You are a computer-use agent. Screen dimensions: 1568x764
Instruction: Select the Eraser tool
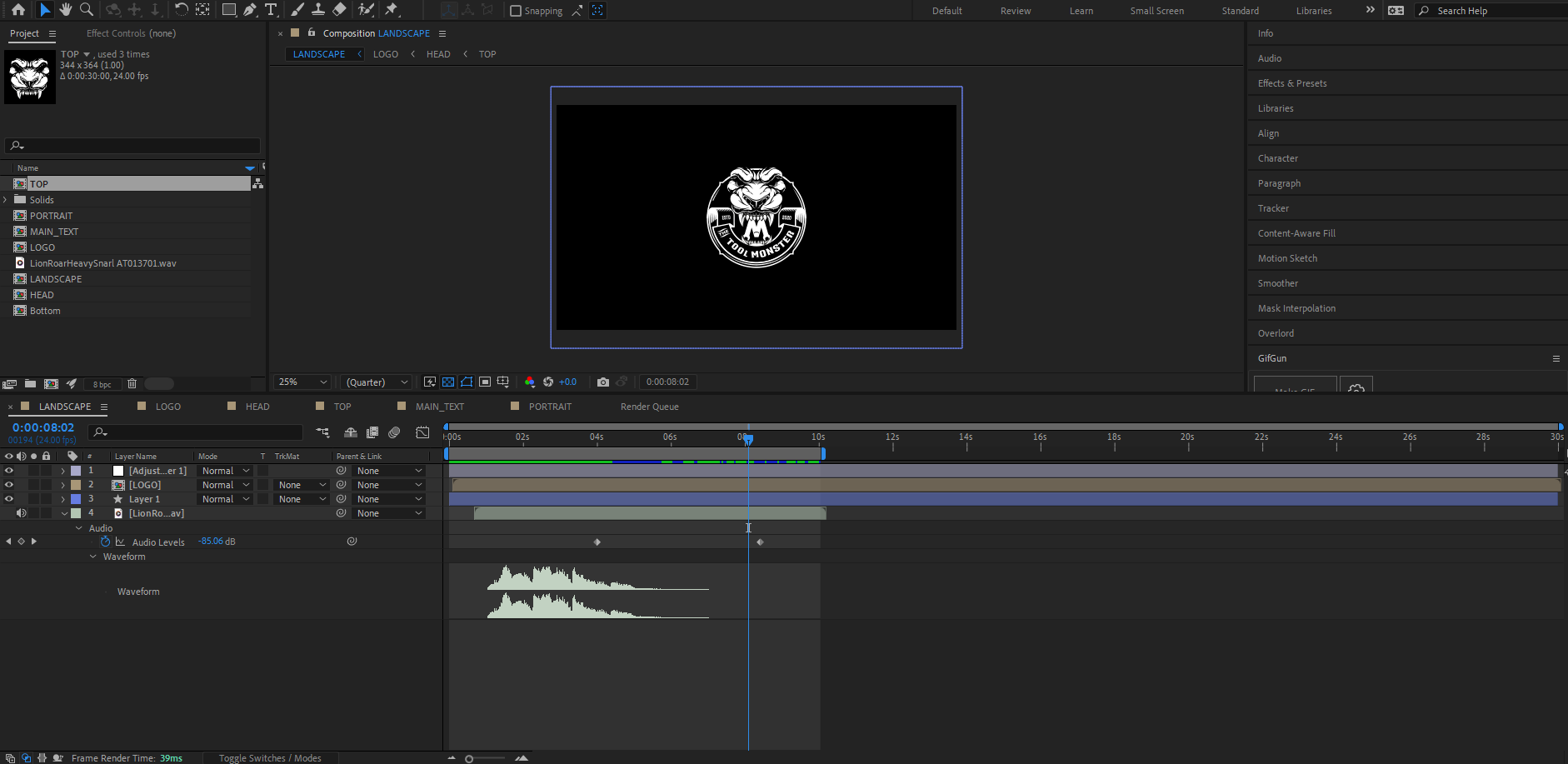tap(339, 10)
